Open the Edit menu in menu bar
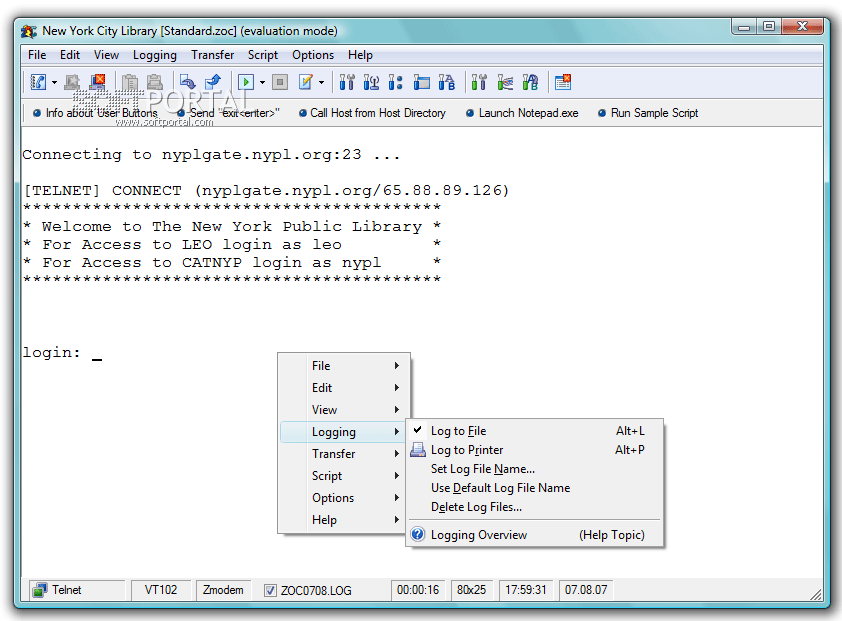Viewport: 842px width, 621px height. click(70, 55)
